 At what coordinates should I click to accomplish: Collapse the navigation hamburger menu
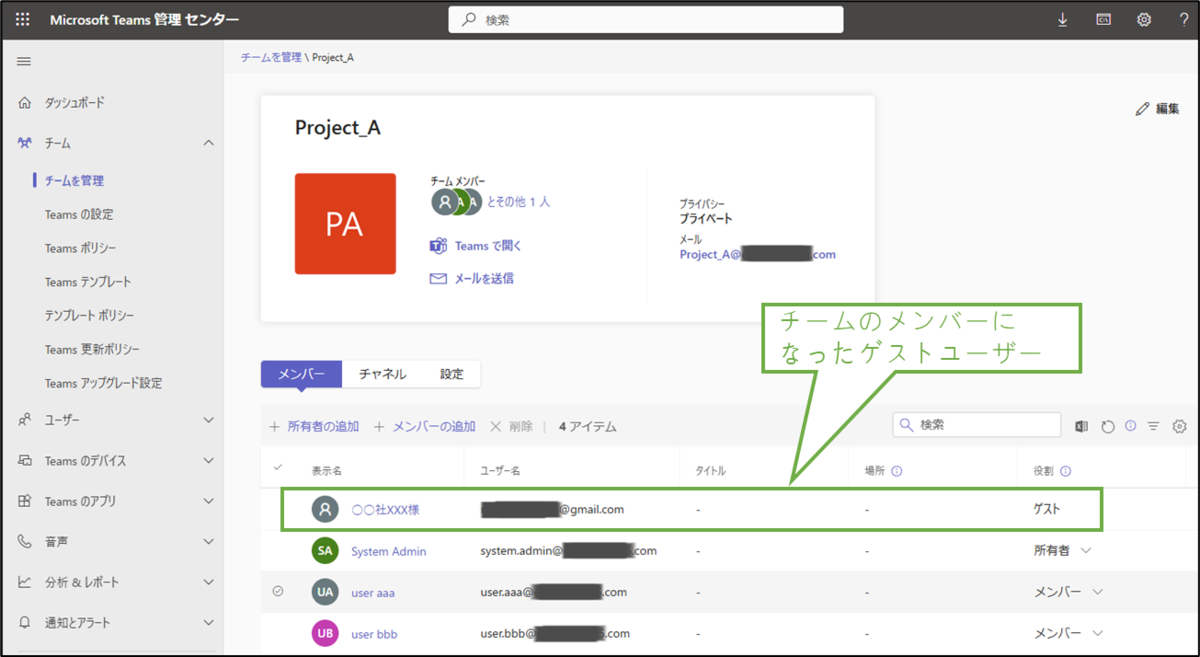(x=24, y=62)
